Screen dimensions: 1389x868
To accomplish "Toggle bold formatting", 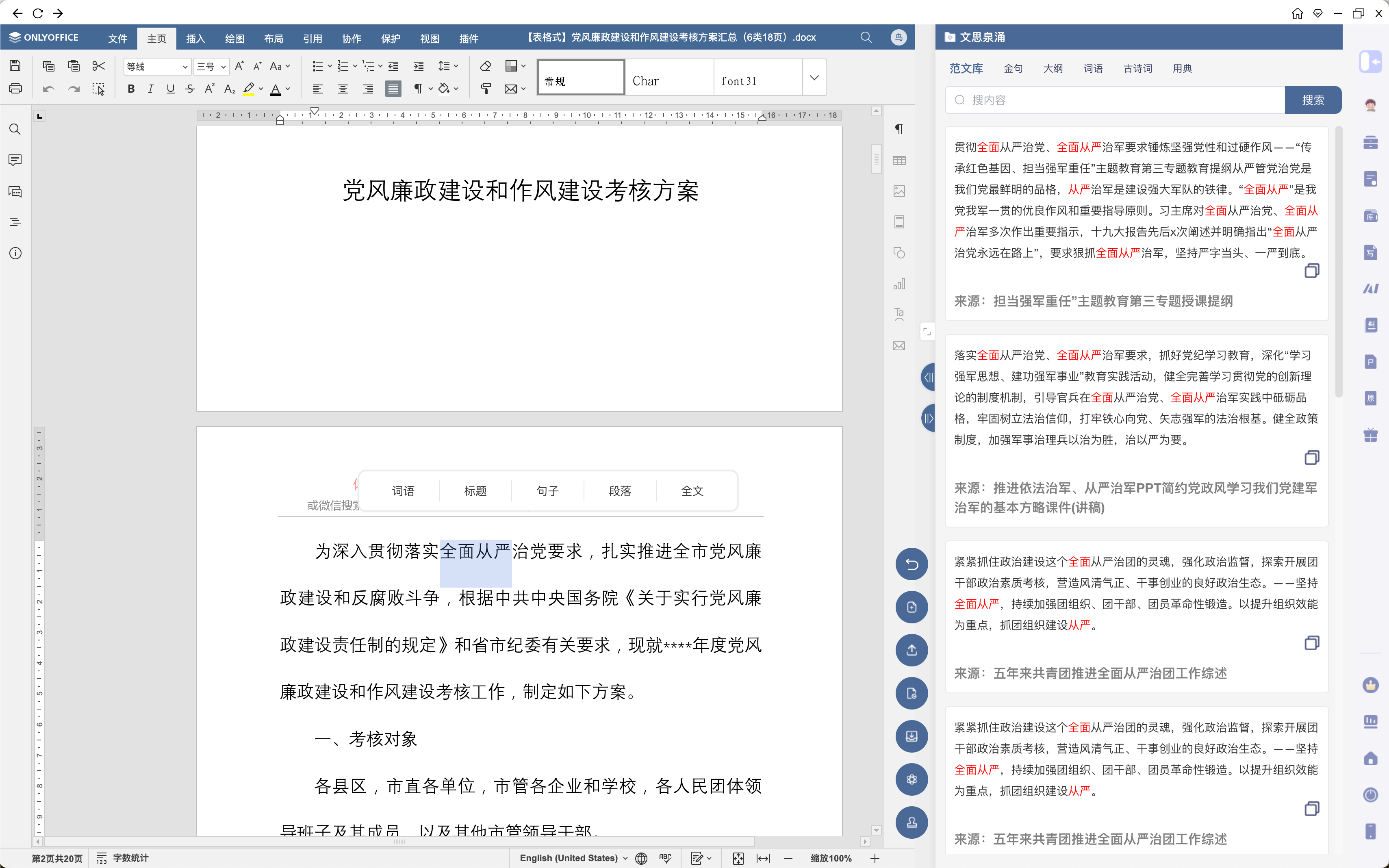I will click(131, 89).
